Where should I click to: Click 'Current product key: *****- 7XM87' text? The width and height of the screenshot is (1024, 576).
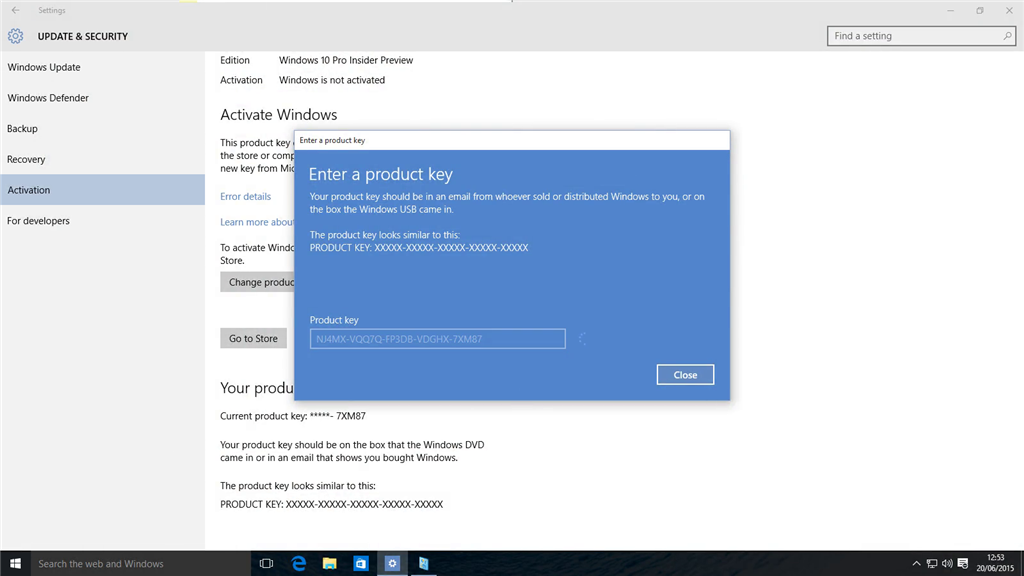[x=293, y=416]
